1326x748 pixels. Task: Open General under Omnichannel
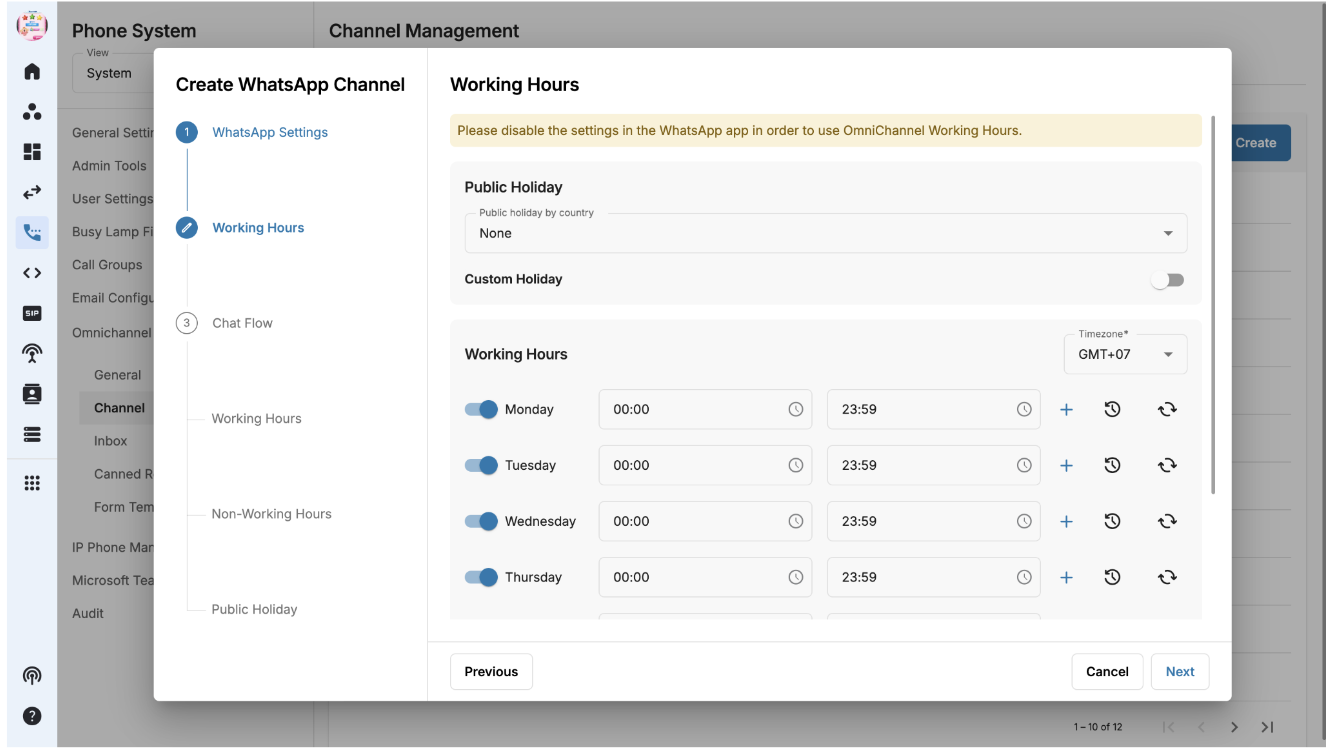pyautogui.click(x=117, y=375)
